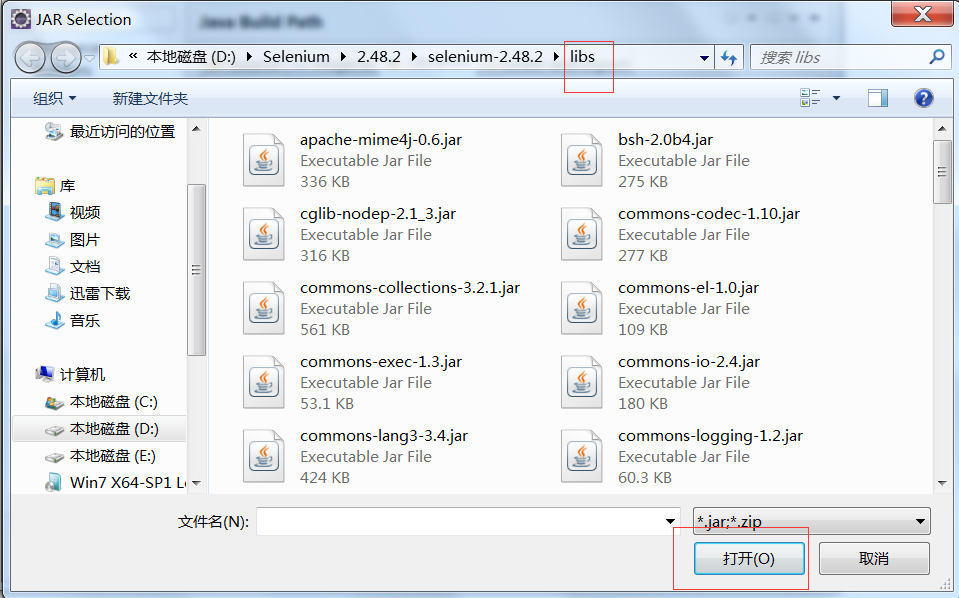The height and width of the screenshot is (598, 959).
Task: Select 最近访问的位置 in navigation pane
Action: [x=110, y=131]
